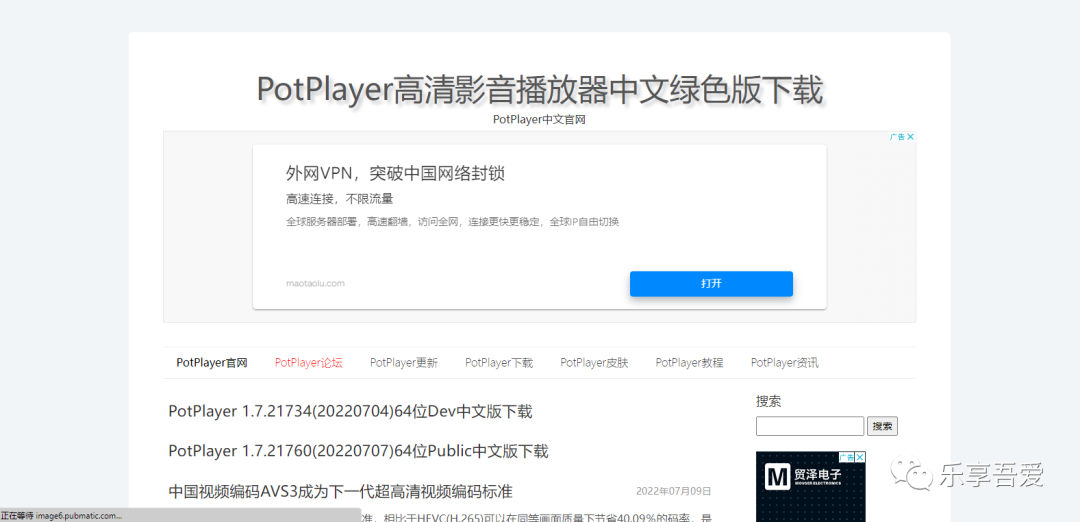Screen dimensions: 1080x522
Task: Close the top banner ad with X icon
Action: coord(911,137)
